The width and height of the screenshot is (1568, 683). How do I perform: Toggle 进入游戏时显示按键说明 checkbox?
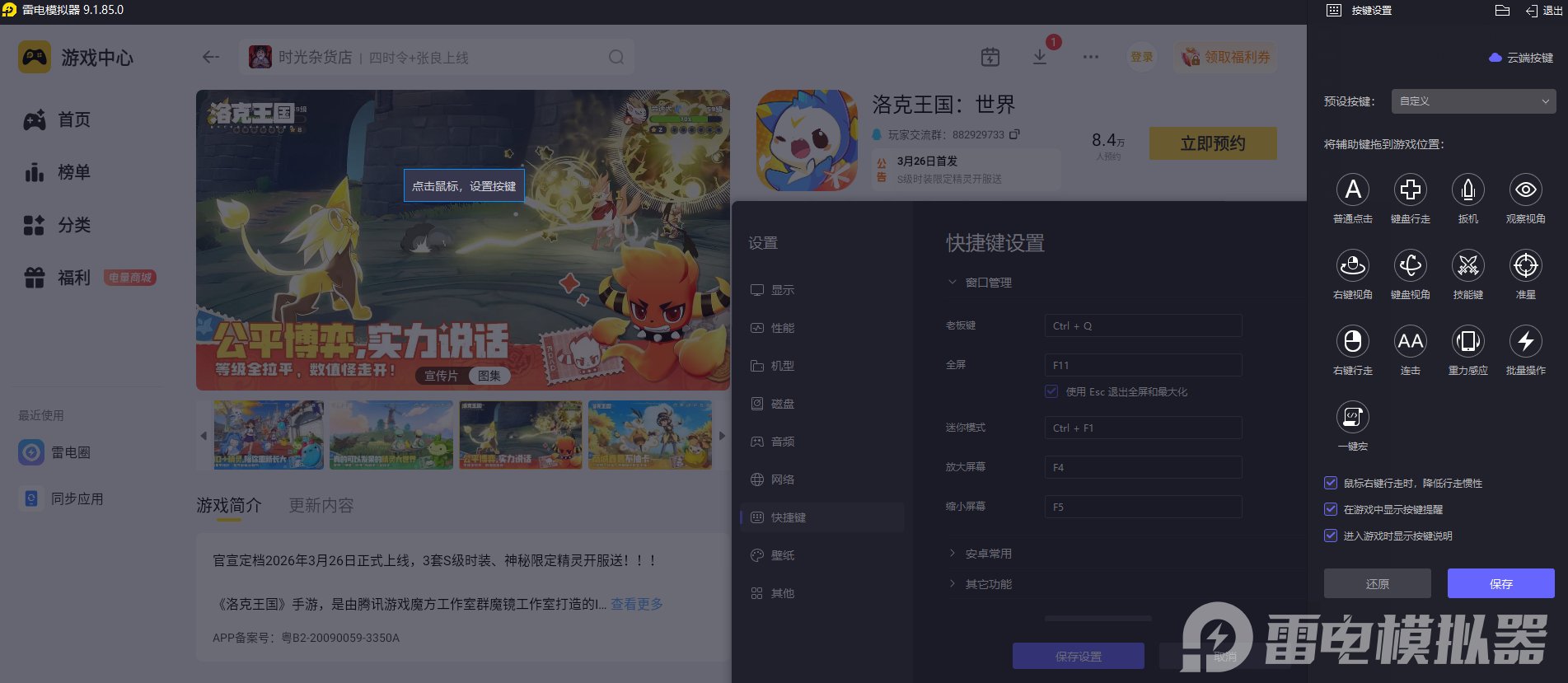(1331, 536)
